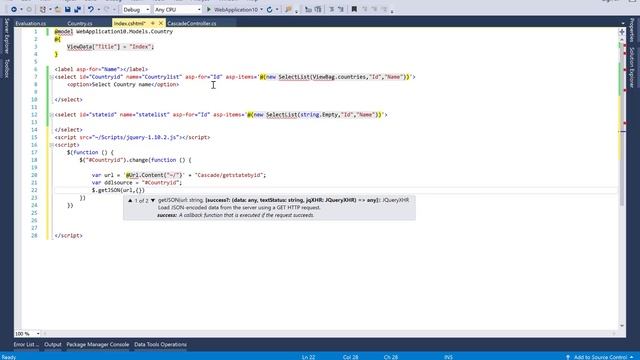Click the uncomment selected lines icon
Viewport: 640px width, 360px height.
click(341, 9)
